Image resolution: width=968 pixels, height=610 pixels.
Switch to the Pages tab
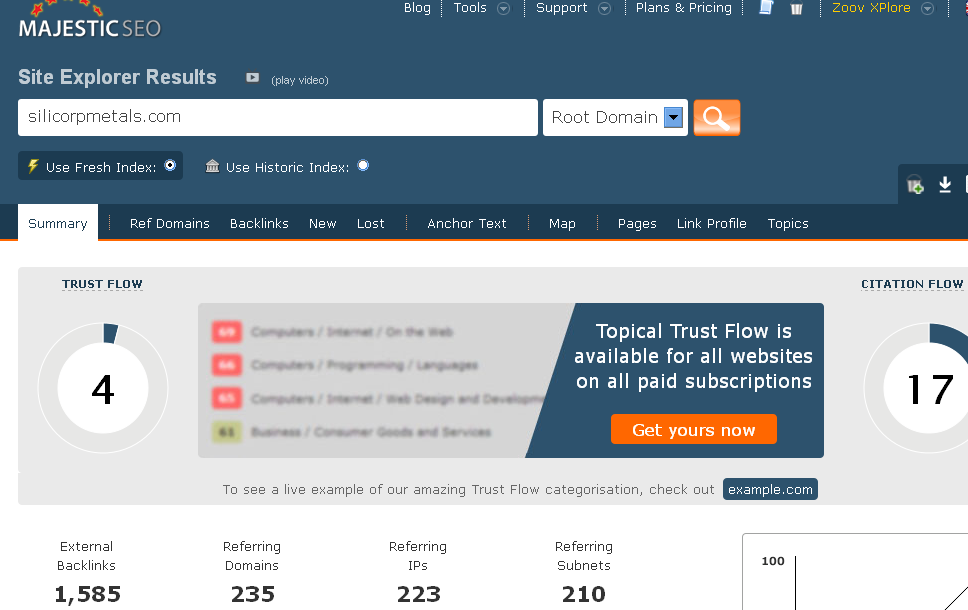[x=637, y=224]
